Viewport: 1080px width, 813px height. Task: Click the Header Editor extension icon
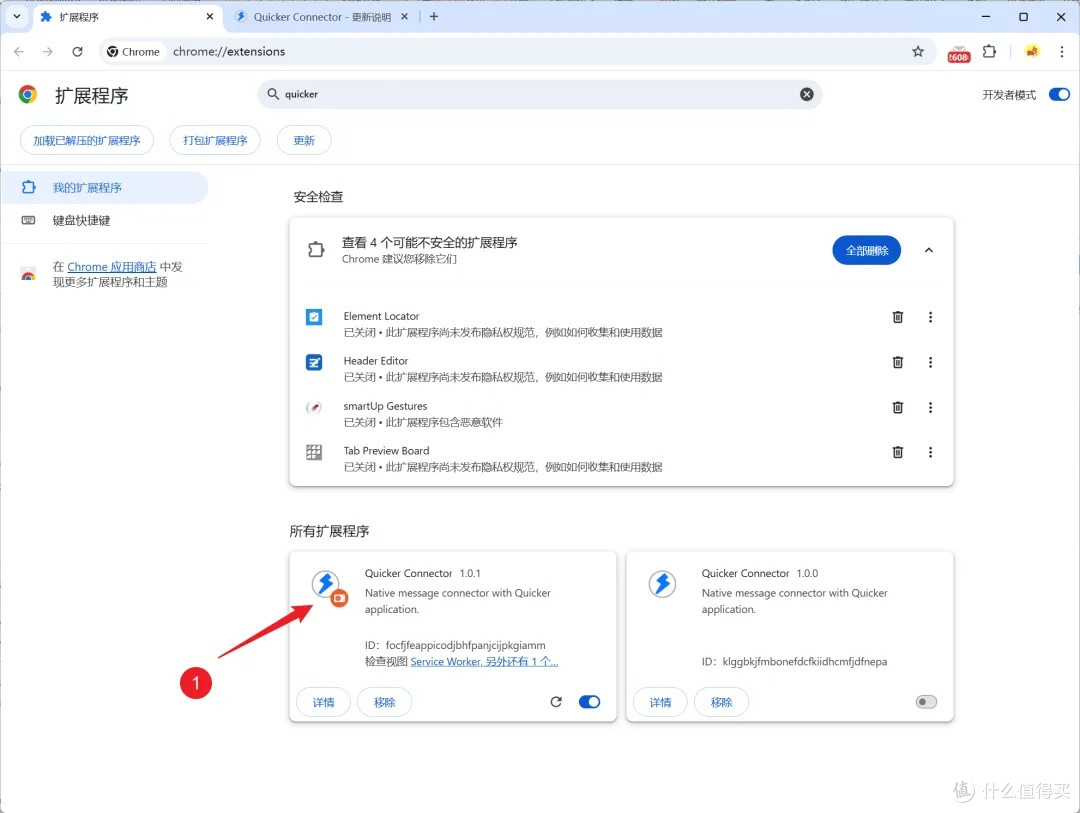tap(314, 362)
